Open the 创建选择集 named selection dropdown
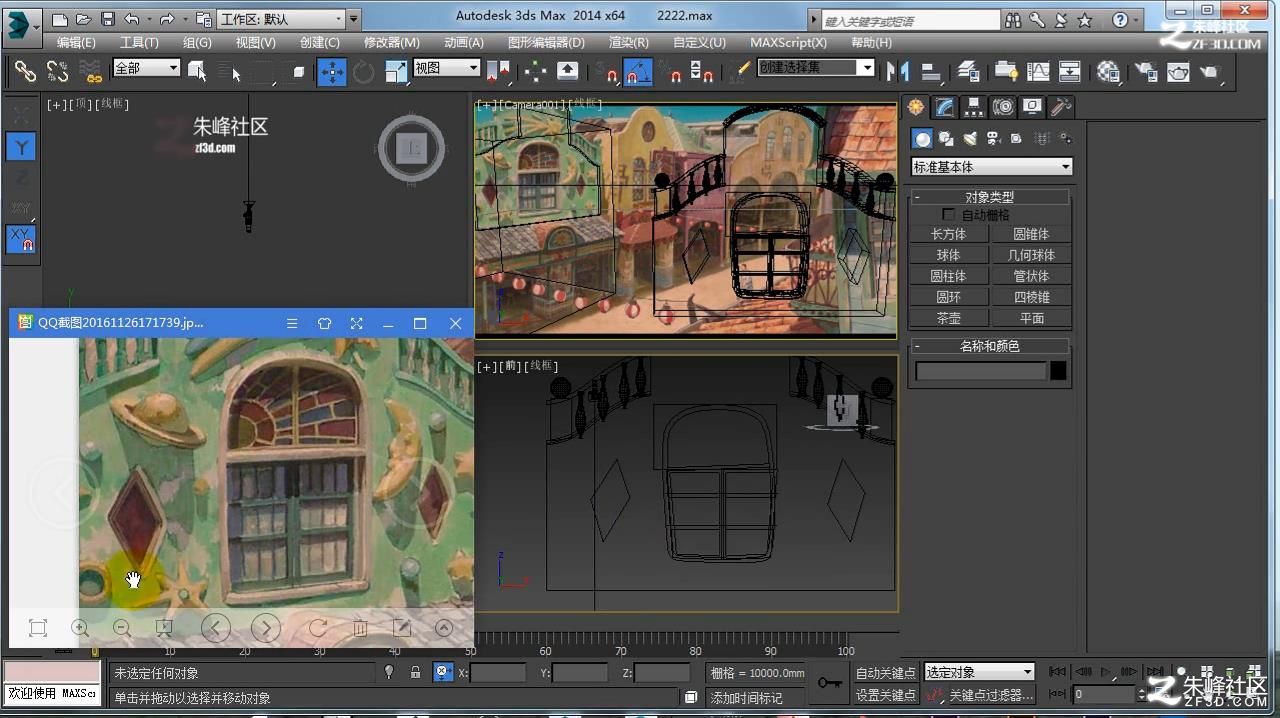Viewport: 1280px width, 718px height. coord(816,68)
